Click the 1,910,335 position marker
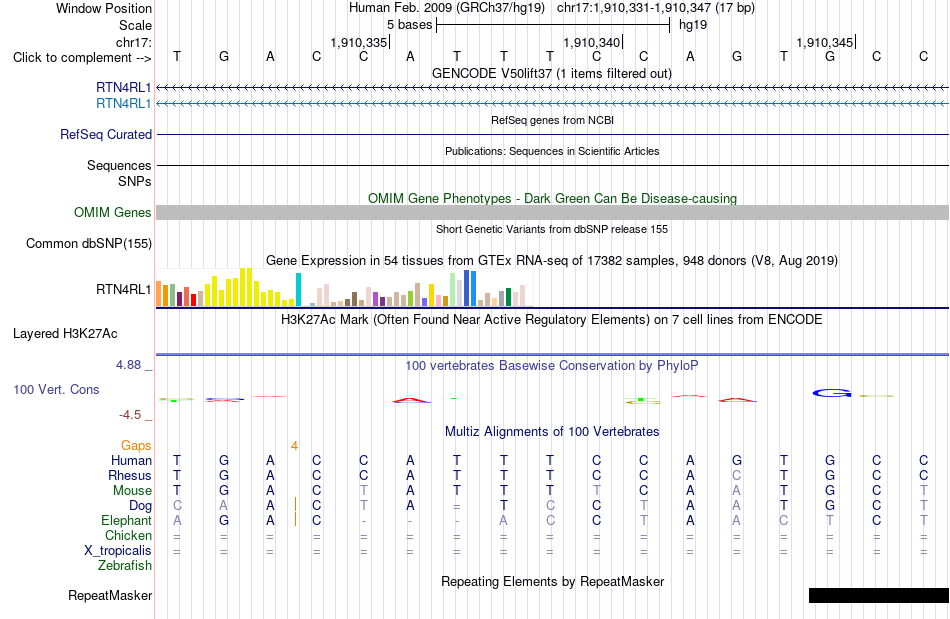The width and height of the screenshot is (950, 619). point(359,42)
